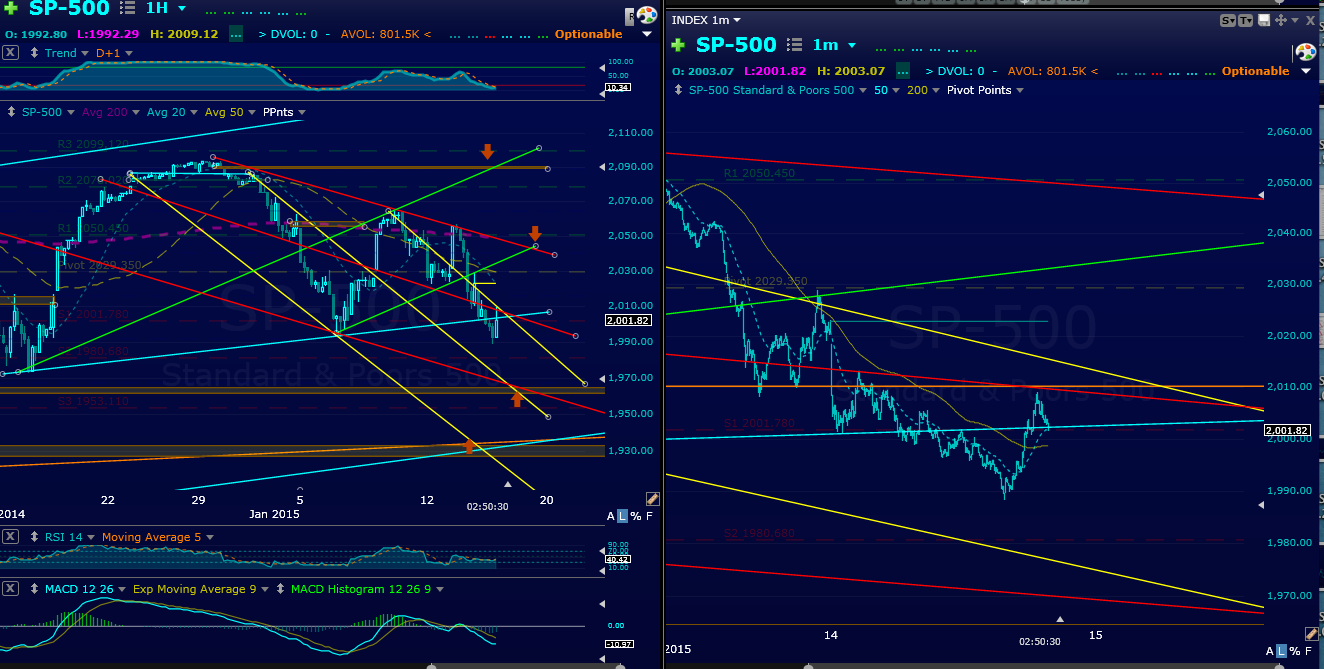1324x669 pixels.
Task: Close the RSI 14 indicator pane
Action: tap(9, 537)
